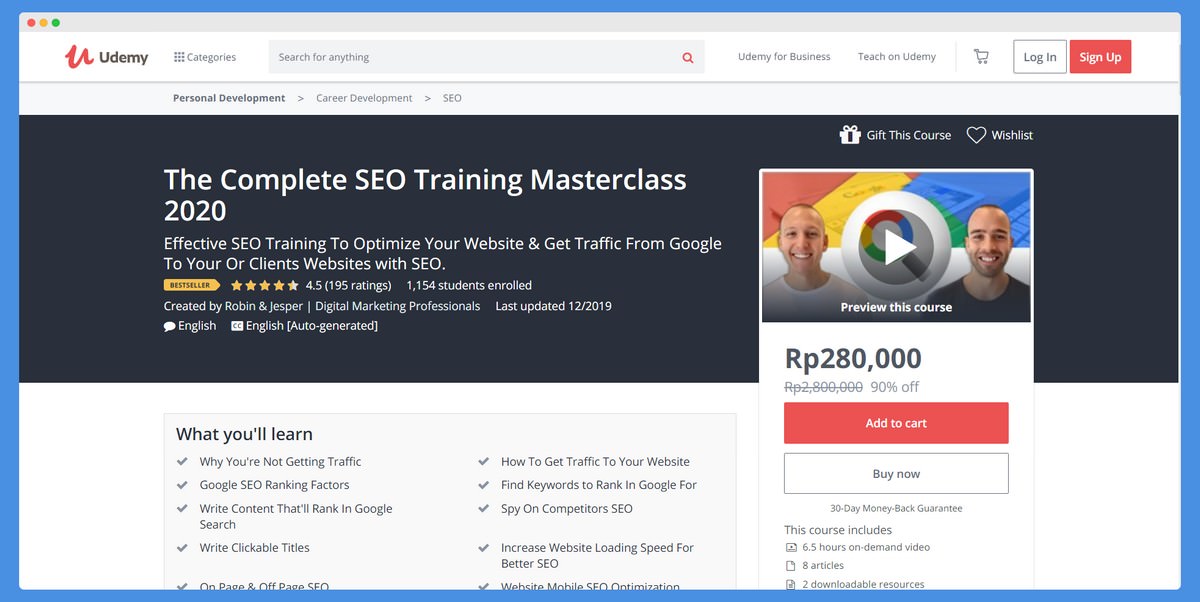Image resolution: width=1200 pixels, height=602 pixels.
Task: Submit search with red magnifier icon
Action: pos(688,57)
